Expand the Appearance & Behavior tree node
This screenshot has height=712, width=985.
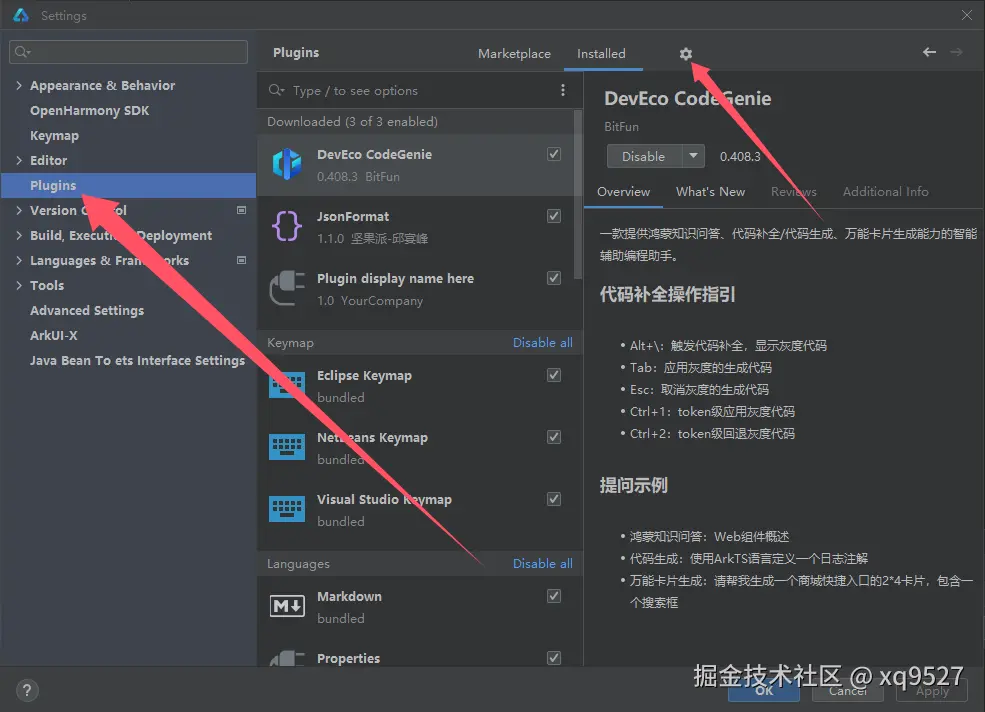[19, 85]
